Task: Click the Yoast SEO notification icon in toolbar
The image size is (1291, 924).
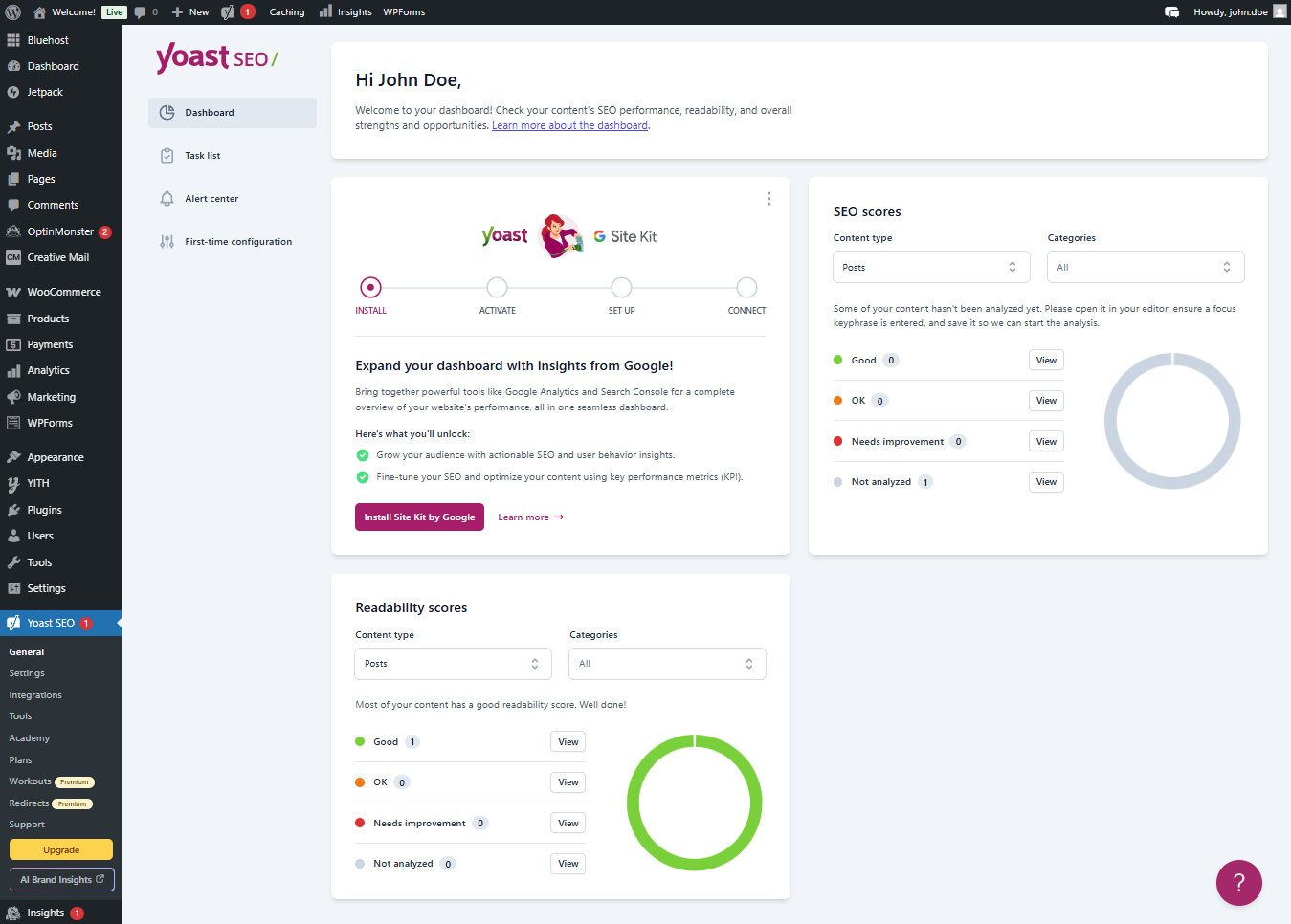Action: click(x=235, y=11)
